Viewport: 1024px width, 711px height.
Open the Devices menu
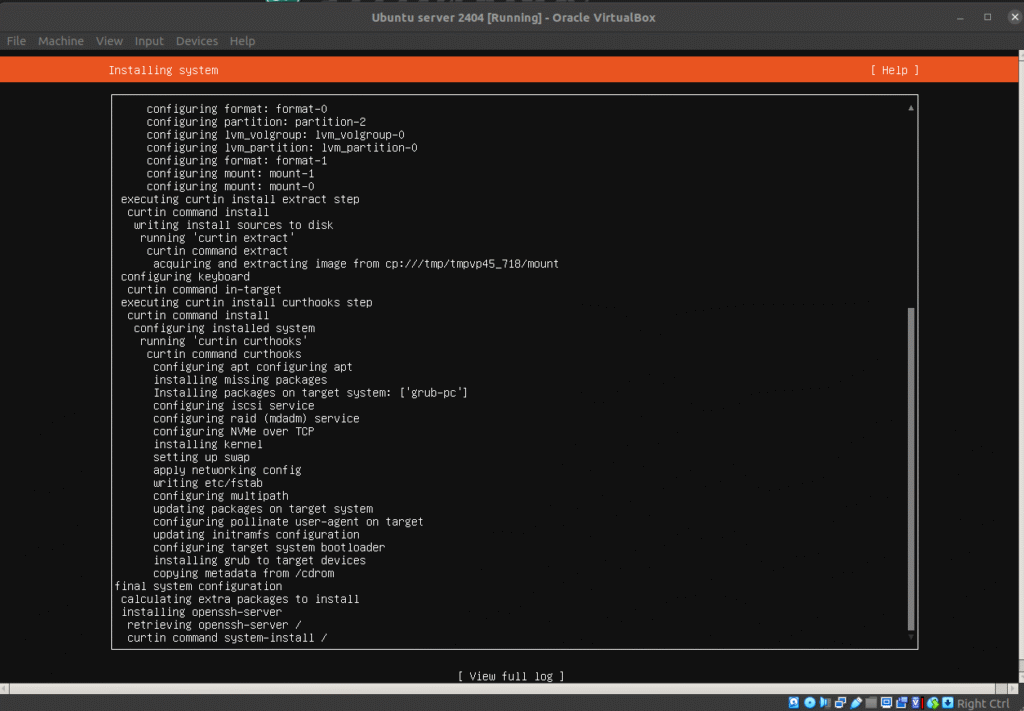pyautogui.click(x=196, y=41)
